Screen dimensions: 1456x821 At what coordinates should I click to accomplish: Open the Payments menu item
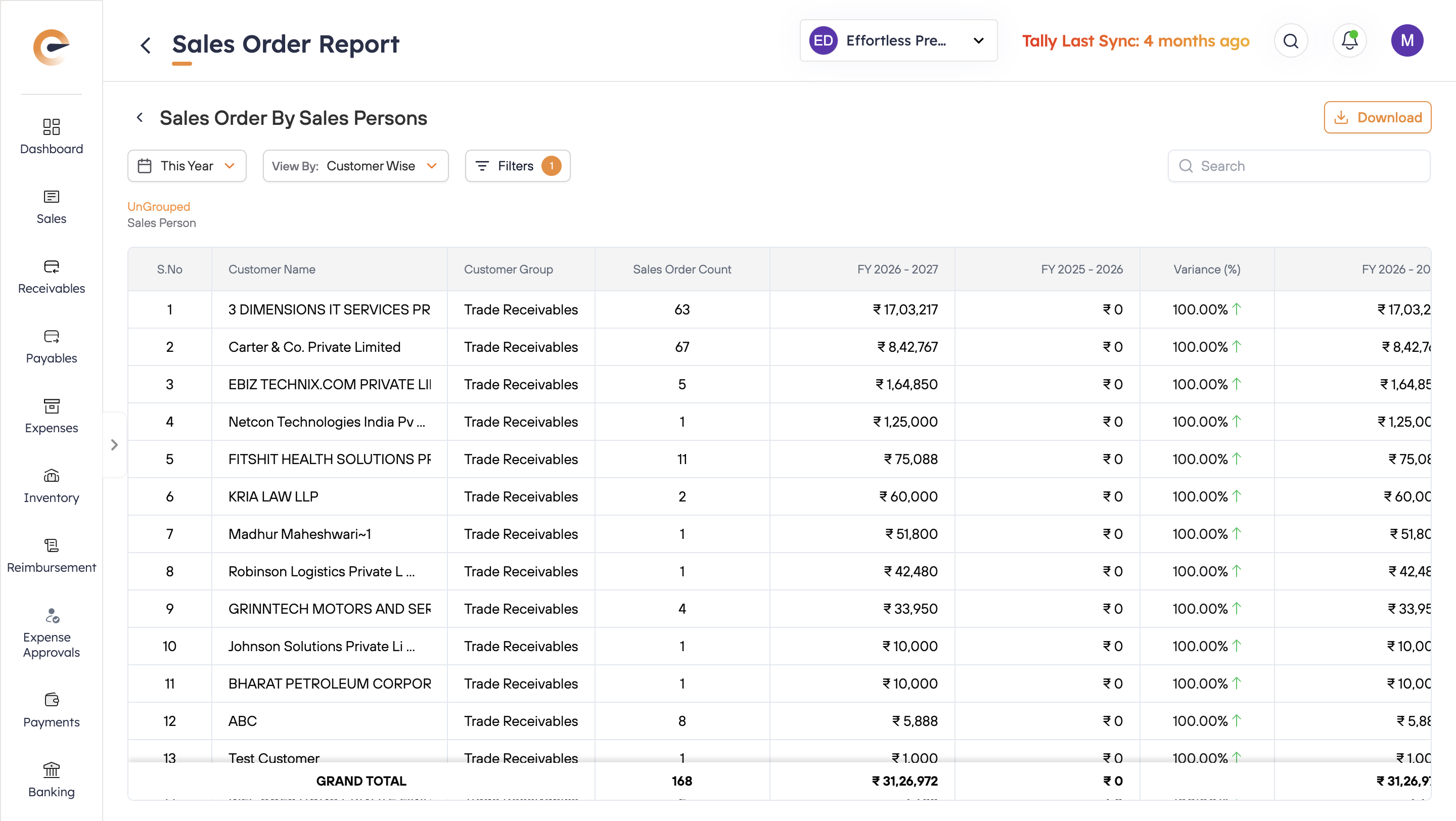tap(52, 701)
